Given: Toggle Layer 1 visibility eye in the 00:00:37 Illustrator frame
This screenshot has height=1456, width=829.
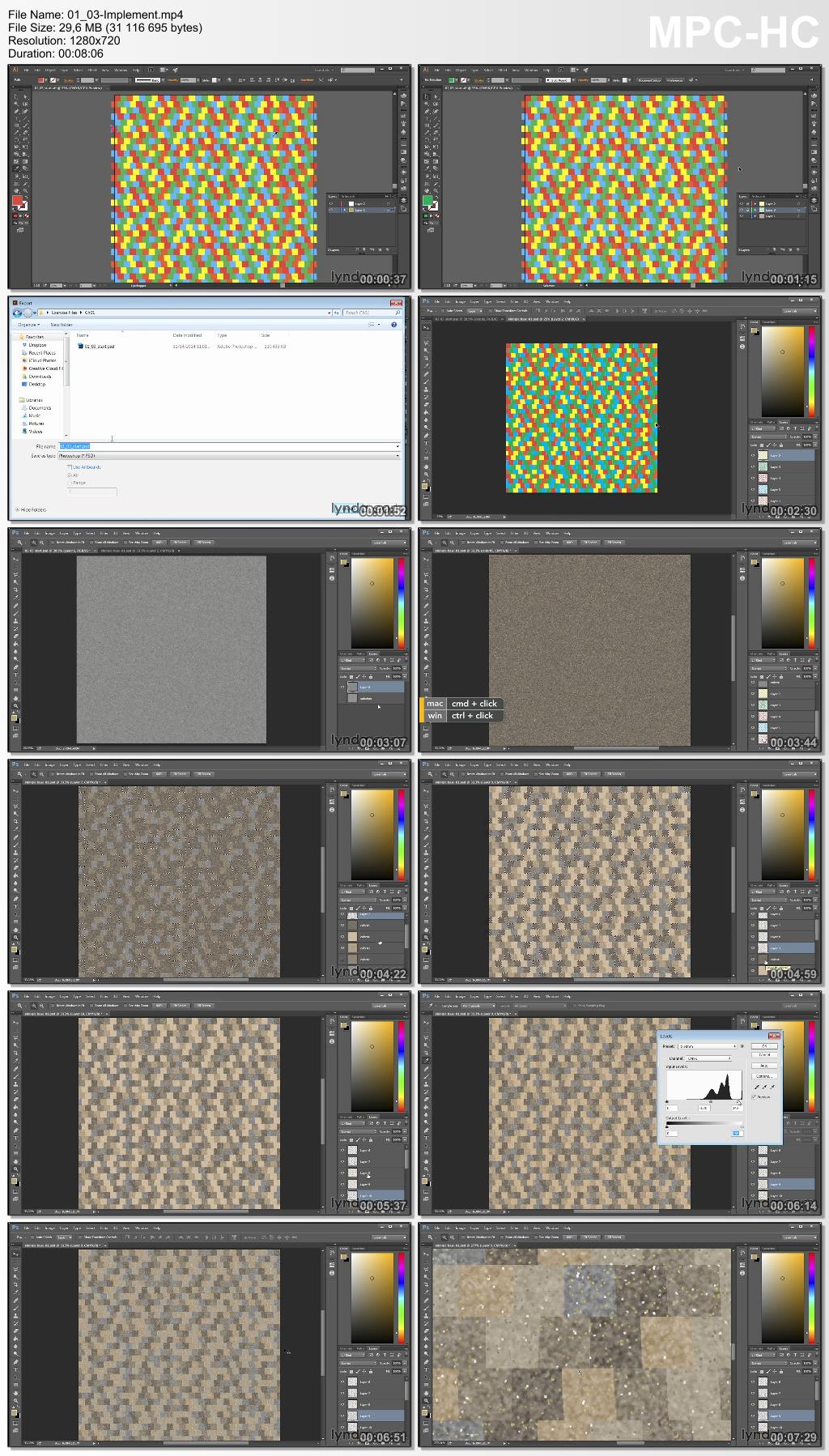Looking at the screenshot, I should [x=331, y=210].
